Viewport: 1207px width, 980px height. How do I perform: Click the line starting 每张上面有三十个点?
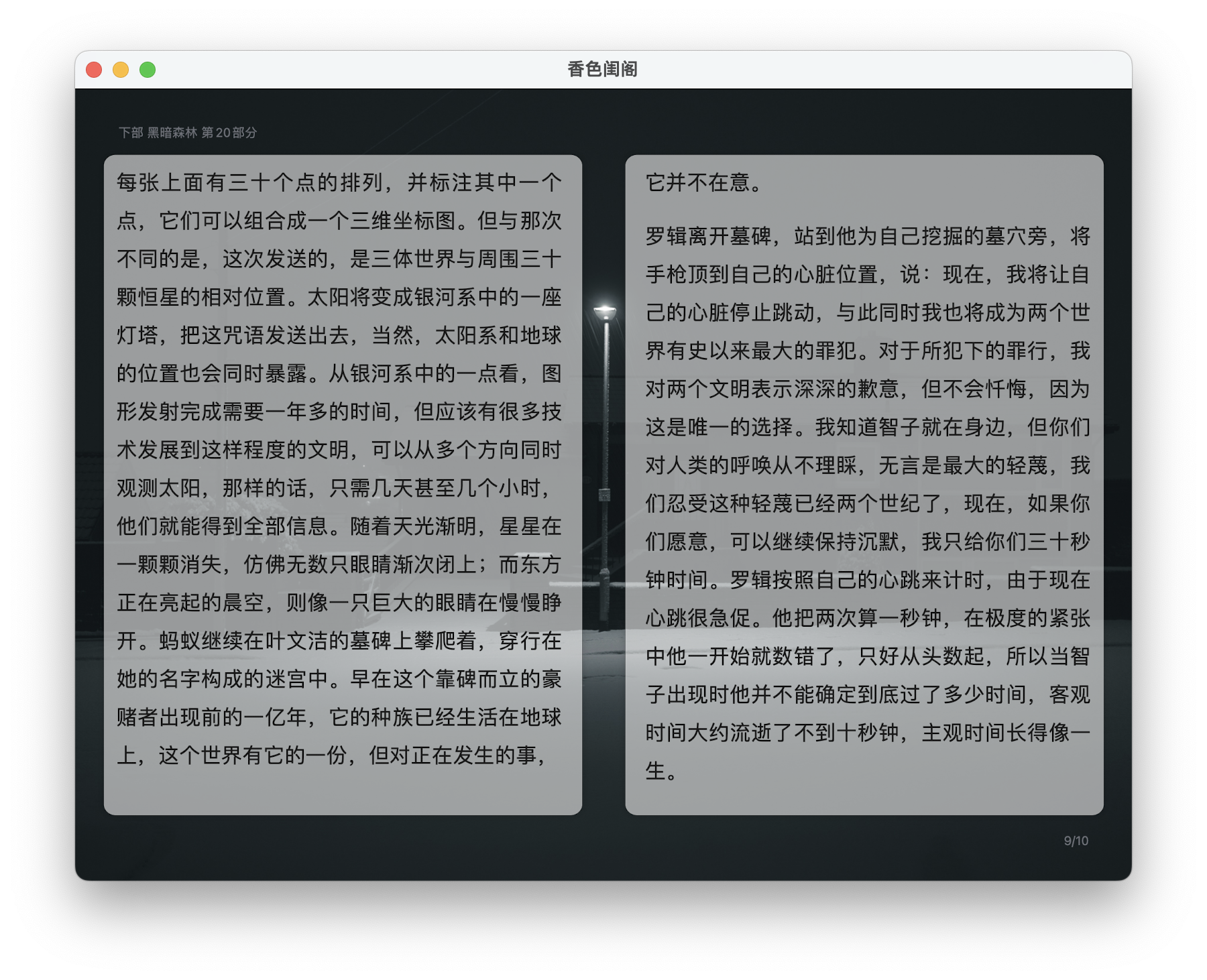coord(339,182)
